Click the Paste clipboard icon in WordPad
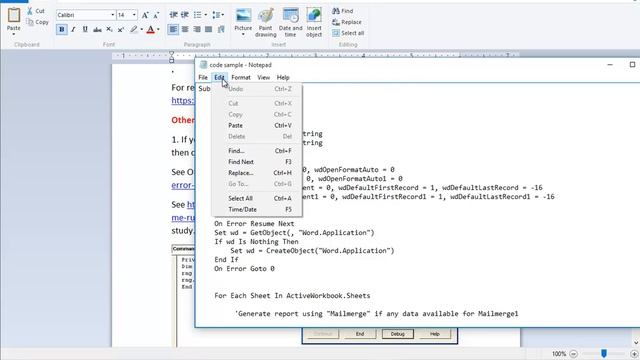 (13, 15)
